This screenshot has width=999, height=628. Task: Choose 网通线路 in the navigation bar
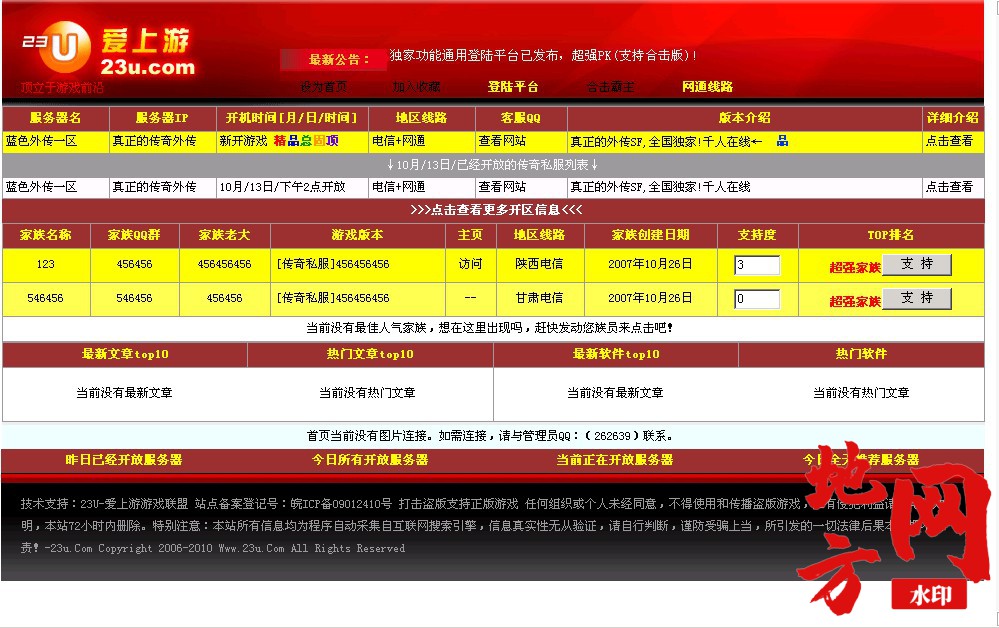coord(707,87)
